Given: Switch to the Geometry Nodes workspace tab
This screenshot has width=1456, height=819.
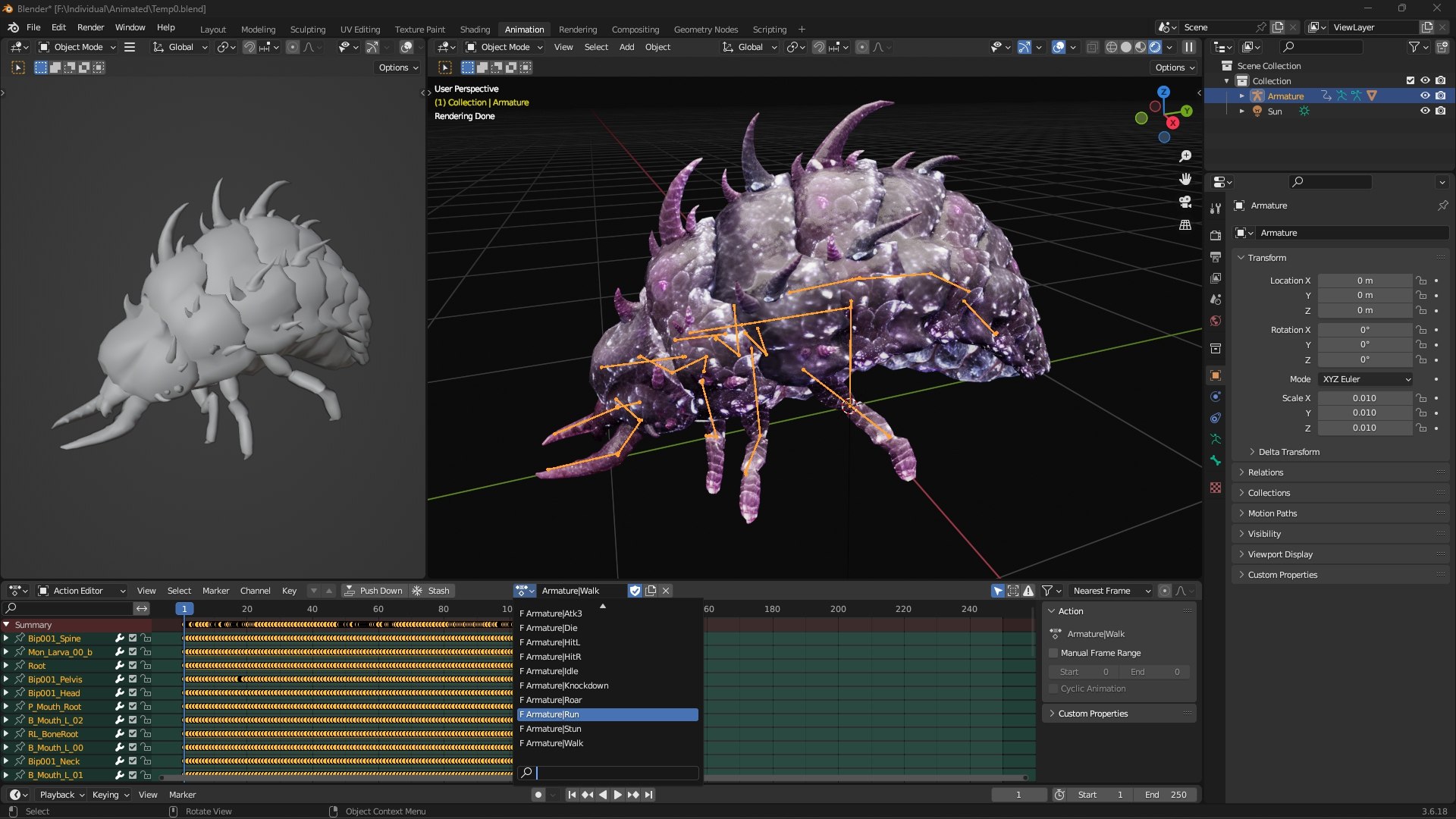Looking at the screenshot, I should (705, 30).
